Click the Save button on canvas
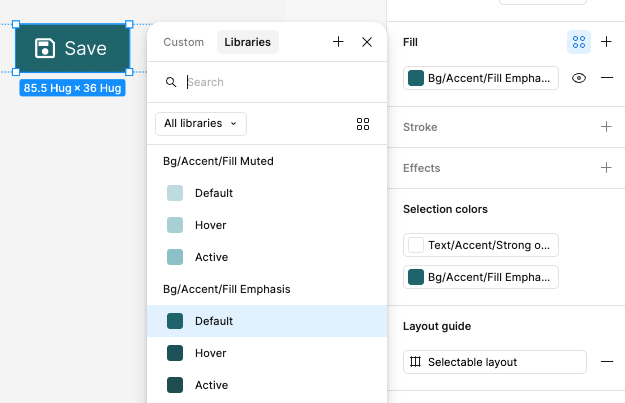Image resolution: width=625 pixels, height=403 pixels. (x=72, y=48)
